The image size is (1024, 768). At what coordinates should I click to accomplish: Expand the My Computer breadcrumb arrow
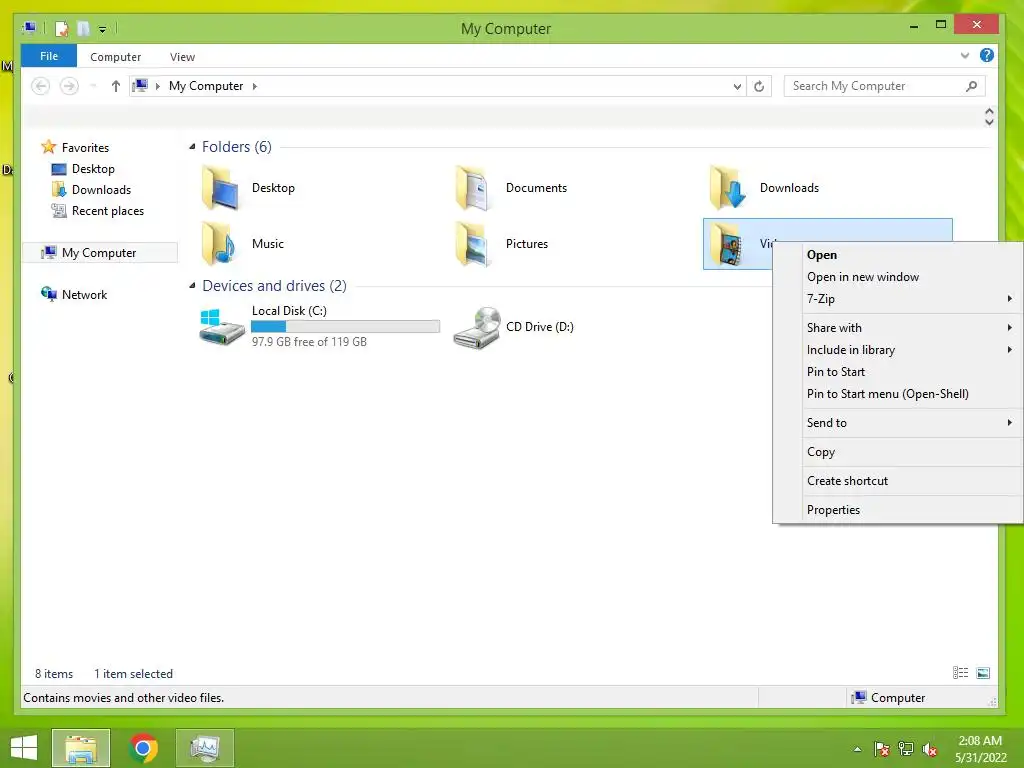[x=255, y=86]
